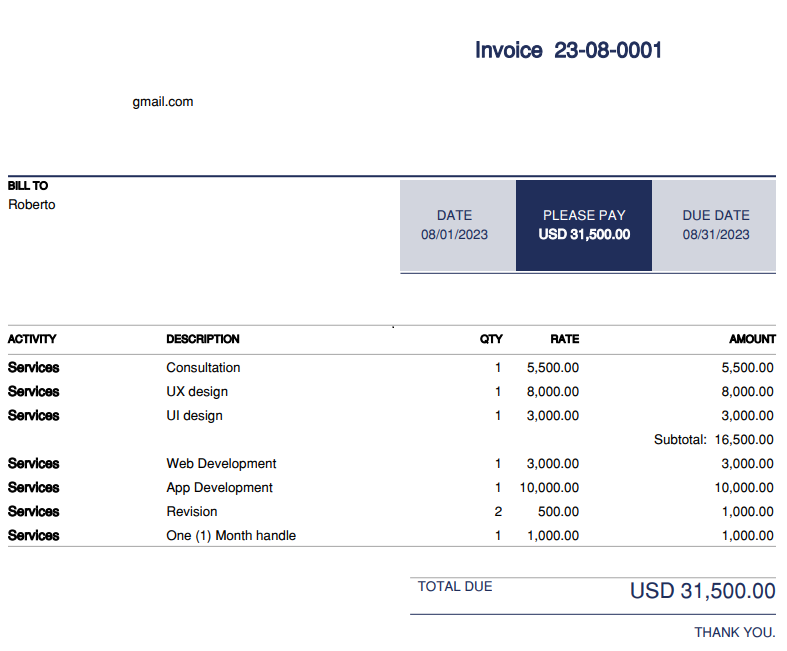
Task: Select the UX design amount 8,000.00
Action: (x=747, y=392)
